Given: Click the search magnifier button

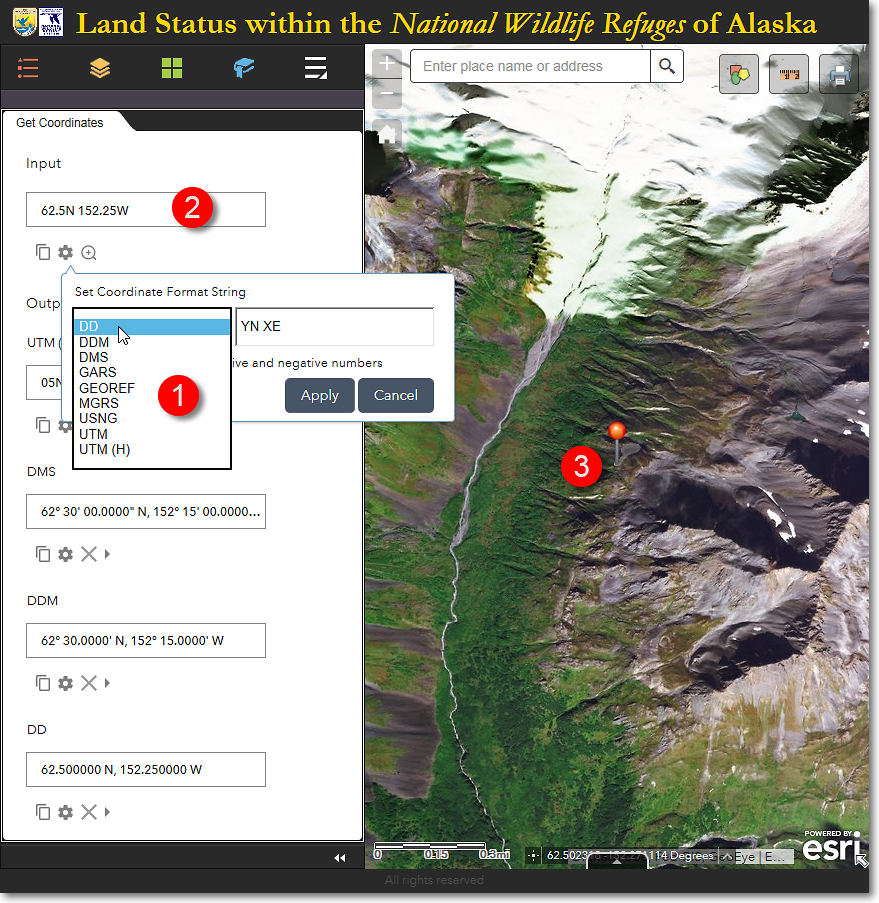Looking at the screenshot, I should tap(667, 67).
